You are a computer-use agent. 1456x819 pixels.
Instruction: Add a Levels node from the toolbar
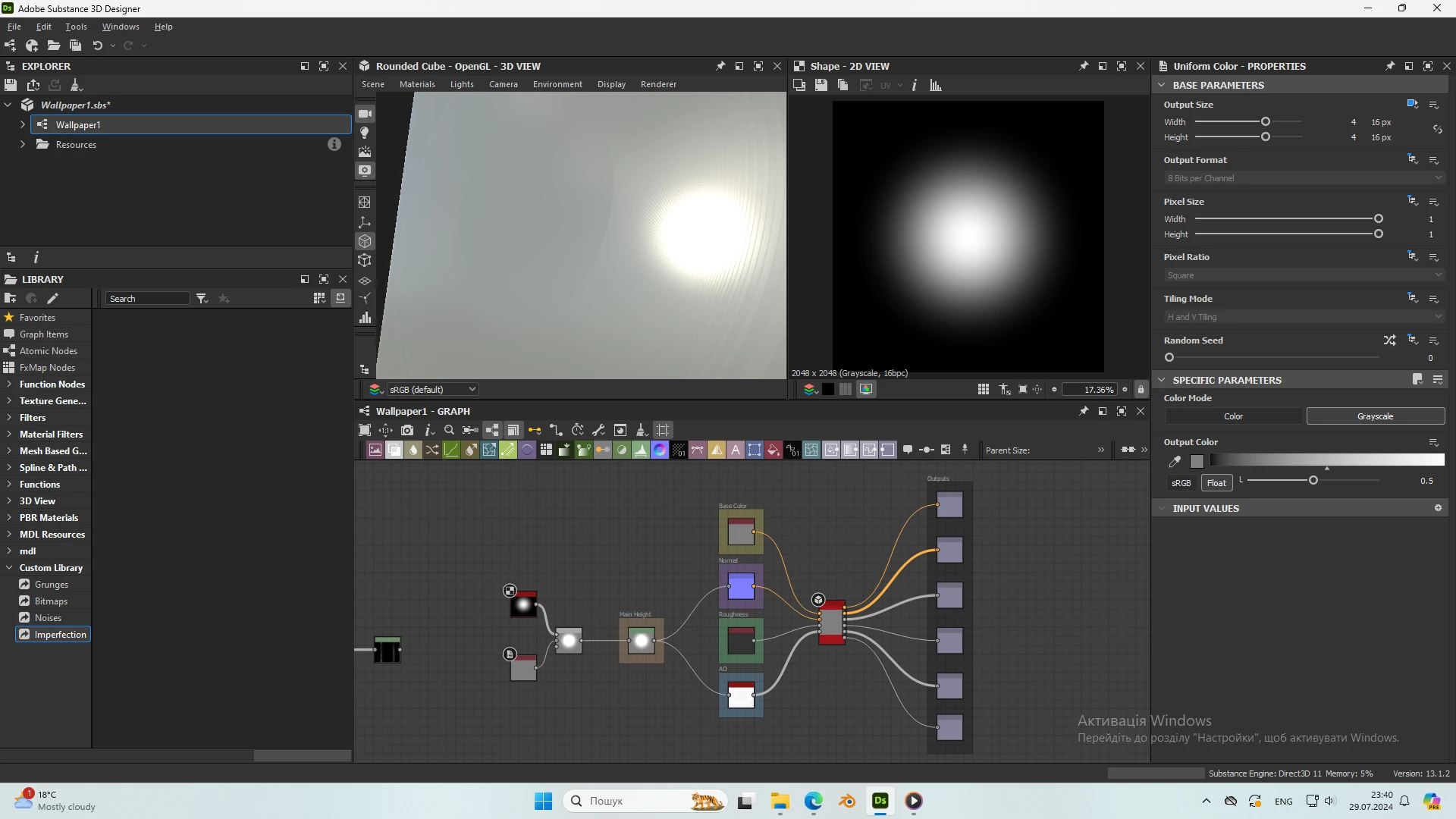pos(640,450)
